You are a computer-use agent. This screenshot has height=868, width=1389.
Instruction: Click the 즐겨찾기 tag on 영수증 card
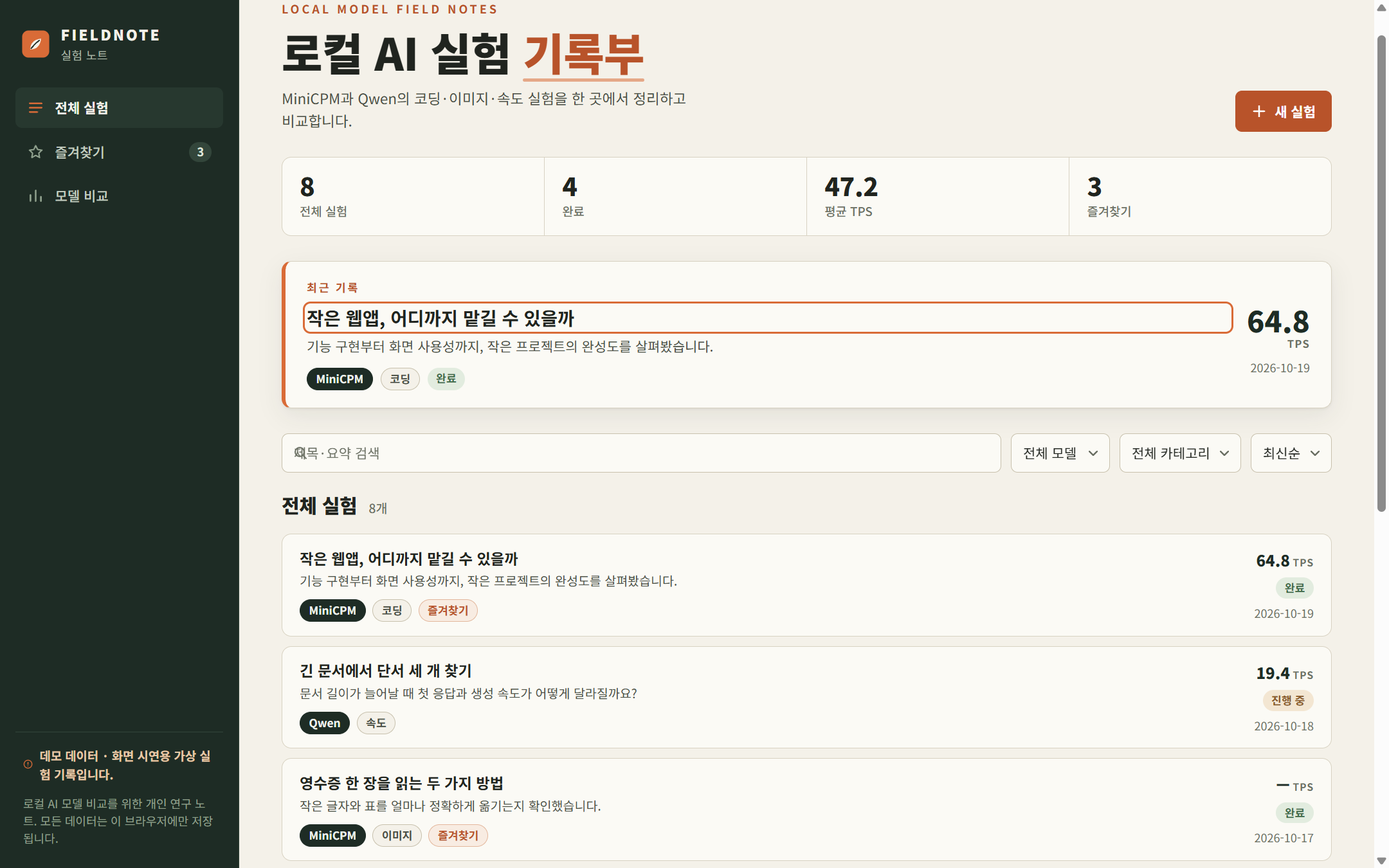point(458,835)
